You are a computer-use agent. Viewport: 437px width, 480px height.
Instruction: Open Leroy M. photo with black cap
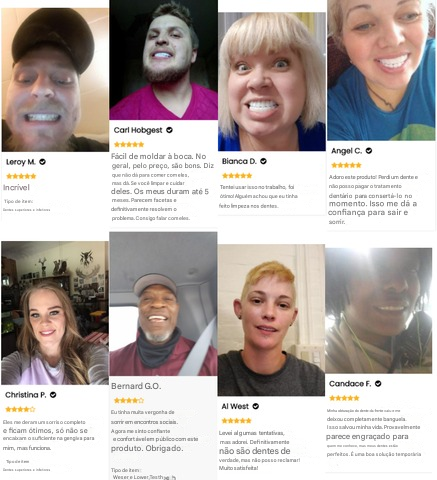tap(55, 80)
